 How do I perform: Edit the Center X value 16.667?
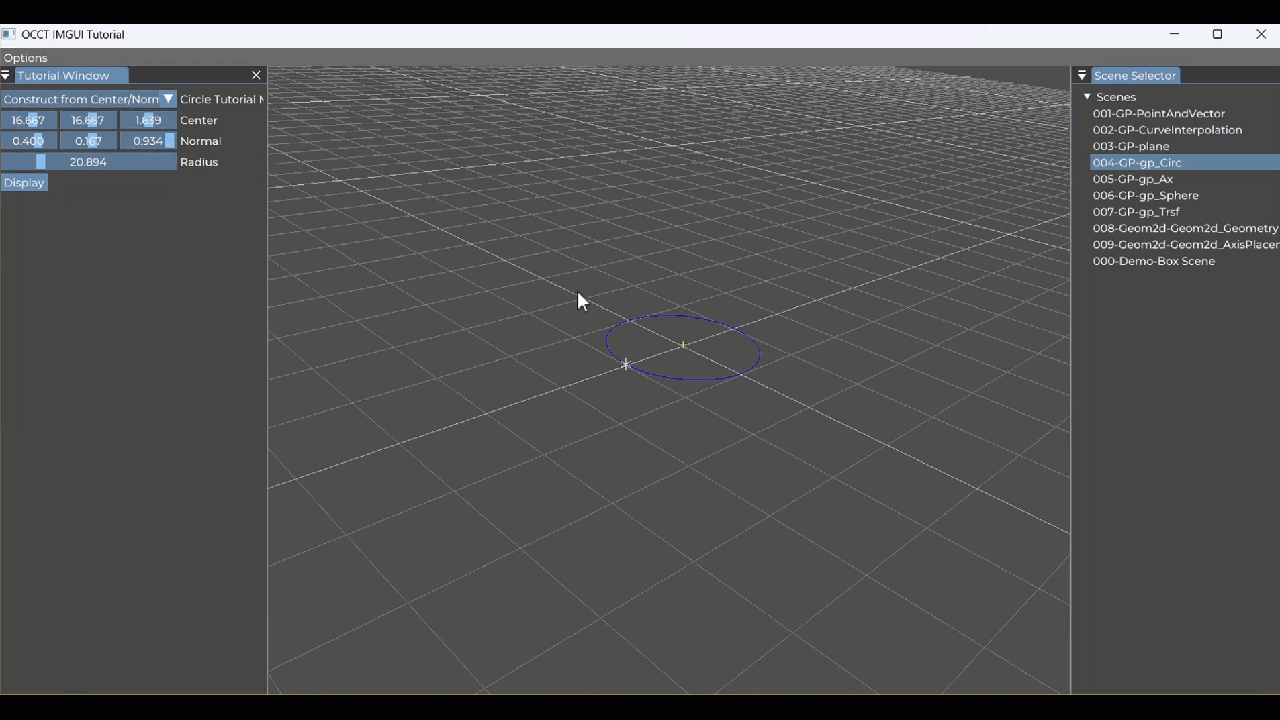(x=28, y=120)
